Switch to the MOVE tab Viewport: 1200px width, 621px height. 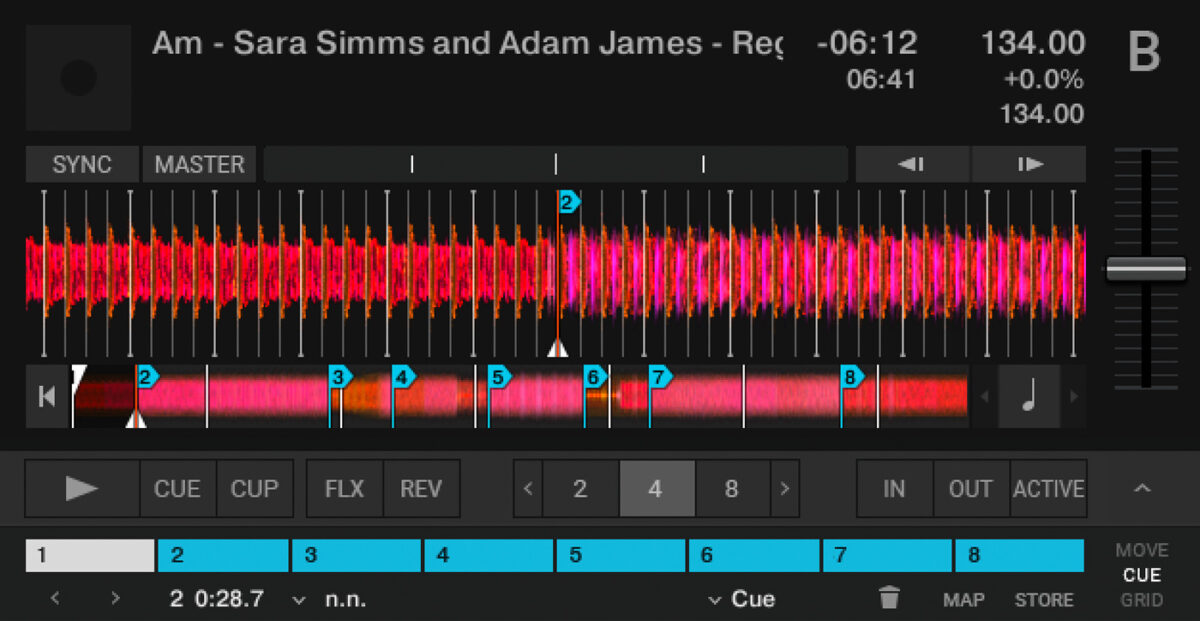(x=1141, y=550)
